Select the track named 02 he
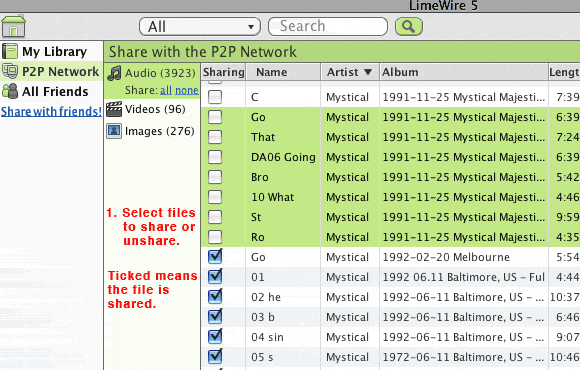Image resolution: width=580 pixels, height=370 pixels. point(266,297)
